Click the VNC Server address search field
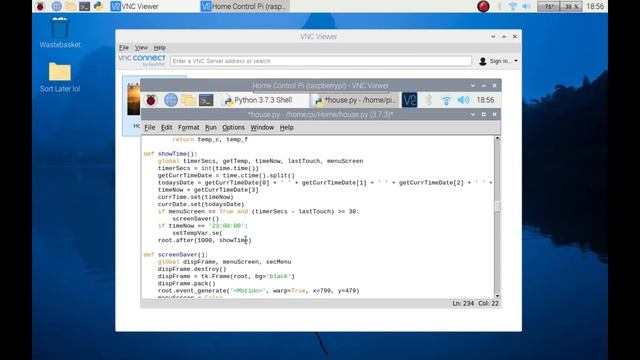Screen dimensions: 640x360 321,61
